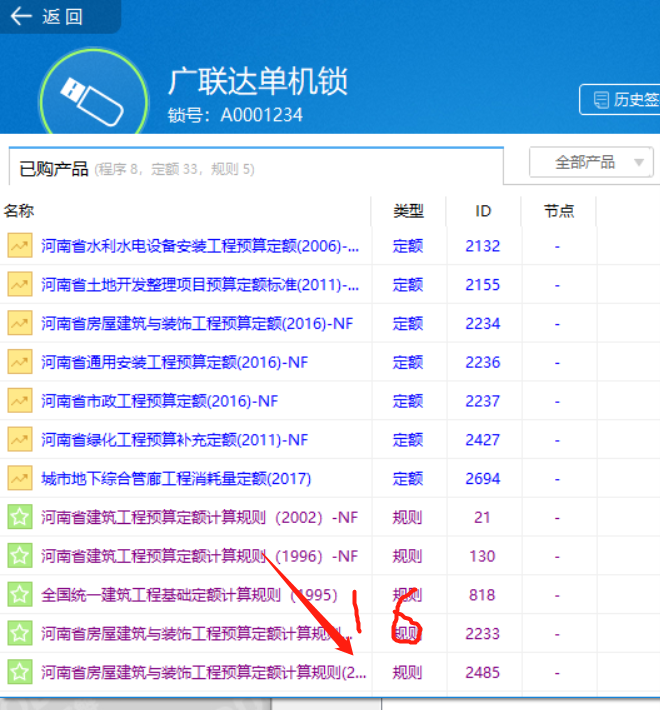
Task: Click the star icon for 计算规则 (1996) -NF
Action: 20,556
